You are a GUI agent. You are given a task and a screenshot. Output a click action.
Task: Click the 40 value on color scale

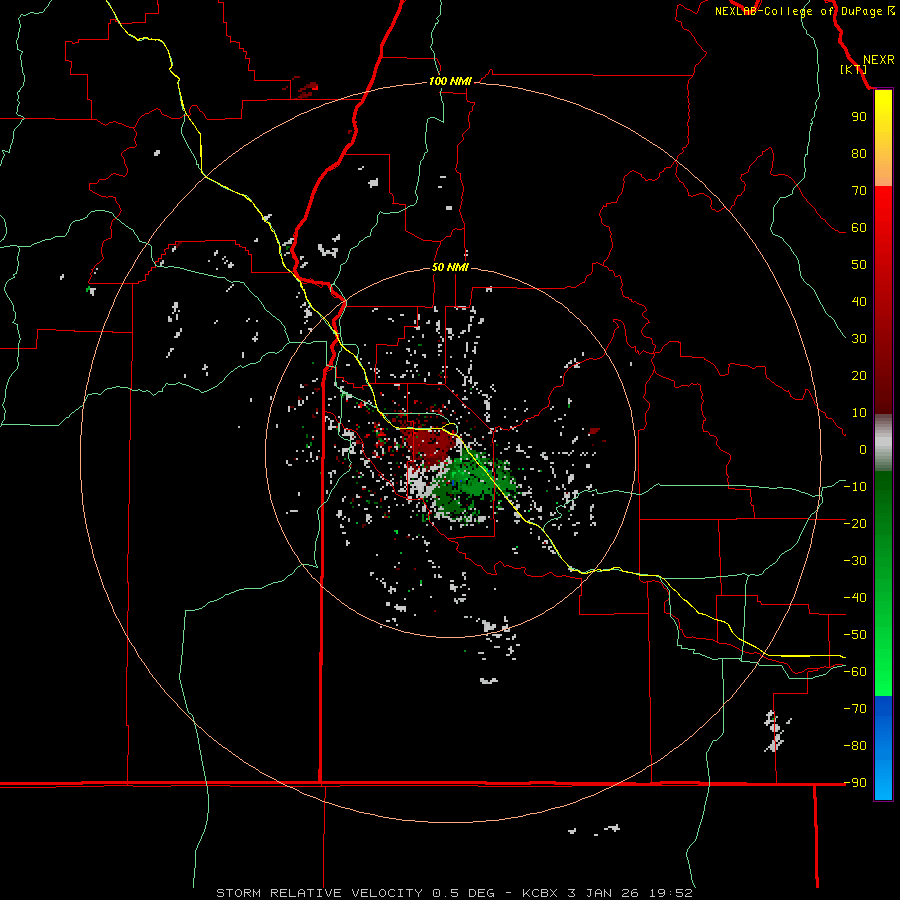coord(859,302)
